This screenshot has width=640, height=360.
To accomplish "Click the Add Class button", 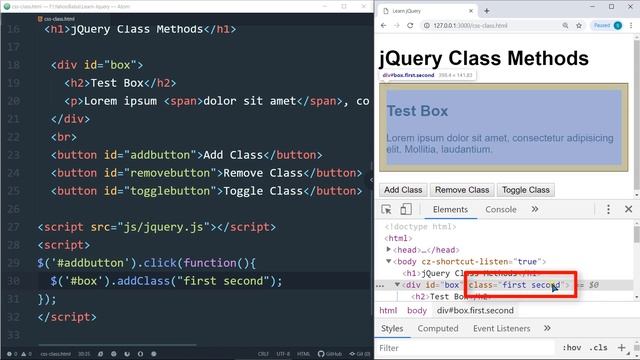I will pos(403,190).
